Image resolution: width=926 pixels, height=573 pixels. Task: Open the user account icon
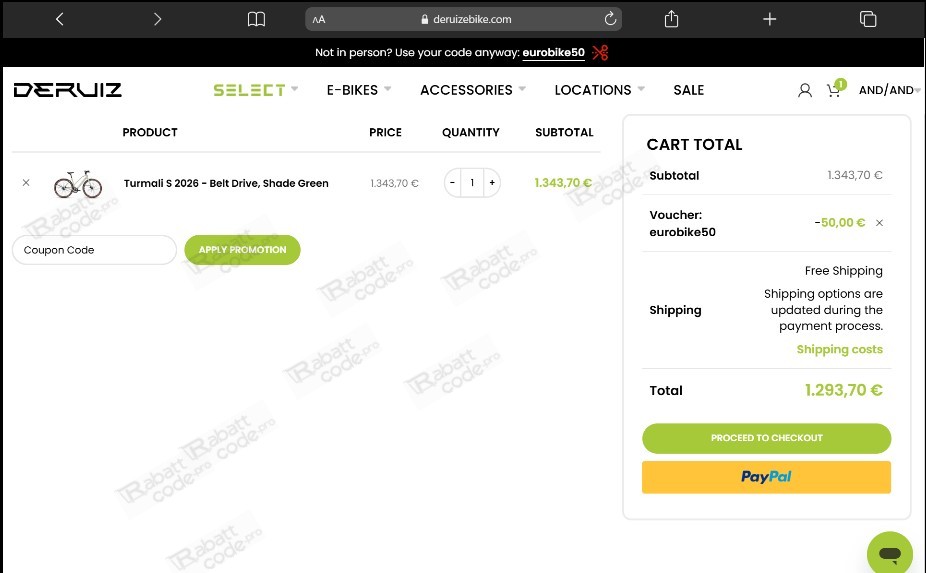(x=804, y=90)
